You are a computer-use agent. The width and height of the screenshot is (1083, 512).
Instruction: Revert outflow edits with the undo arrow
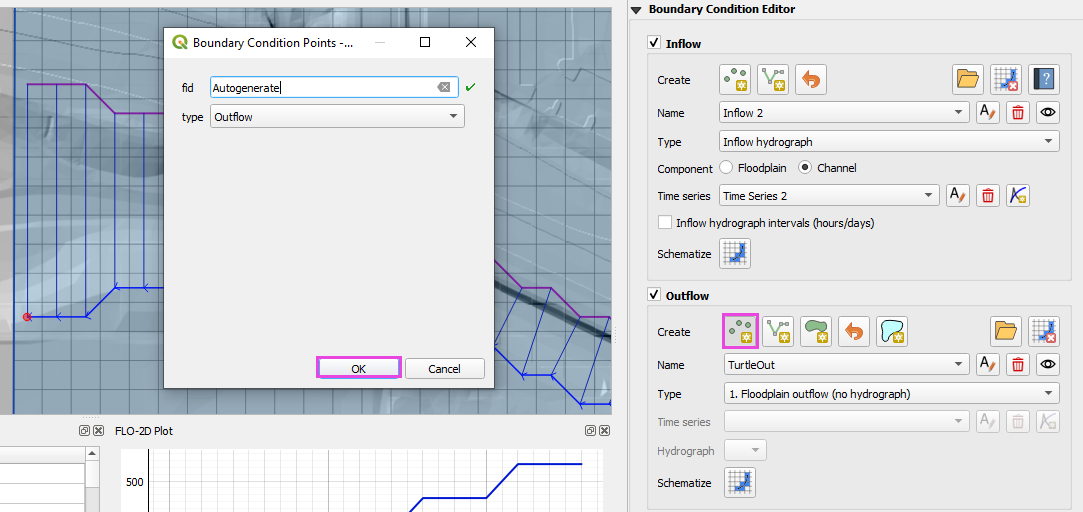point(853,331)
